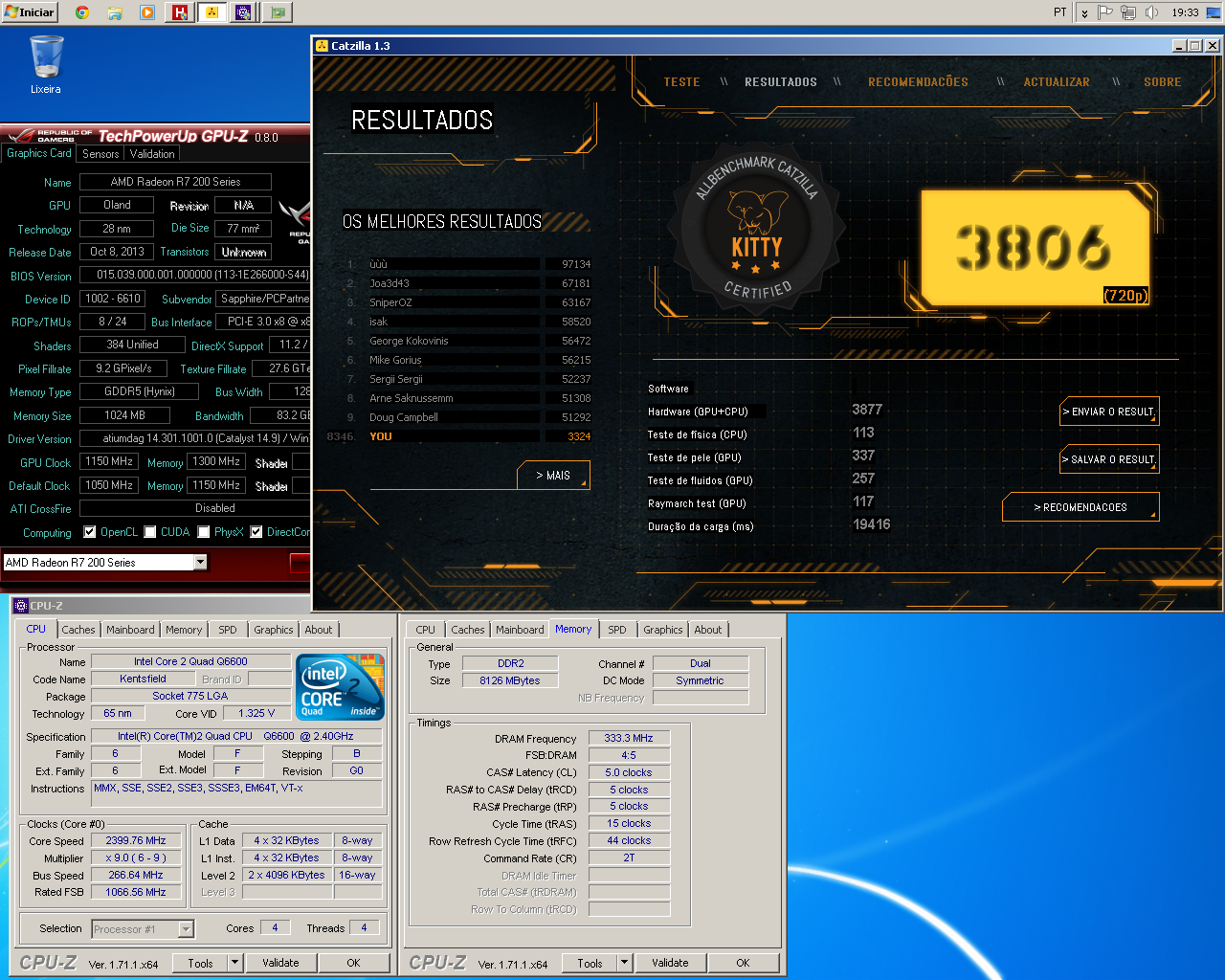Click Tools button in left CPU-Z window
Image resolution: width=1225 pixels, height=980 pixels.
pyautogui.click(x=201, y=963)
